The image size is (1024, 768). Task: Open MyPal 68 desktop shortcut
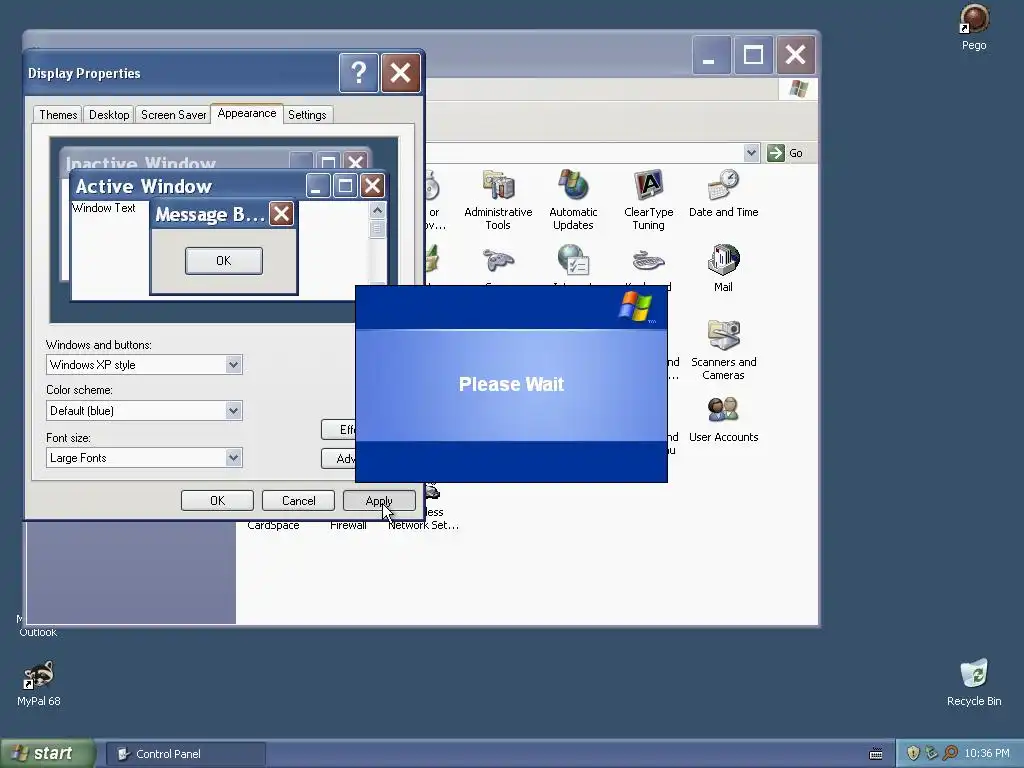pos(39,682)
